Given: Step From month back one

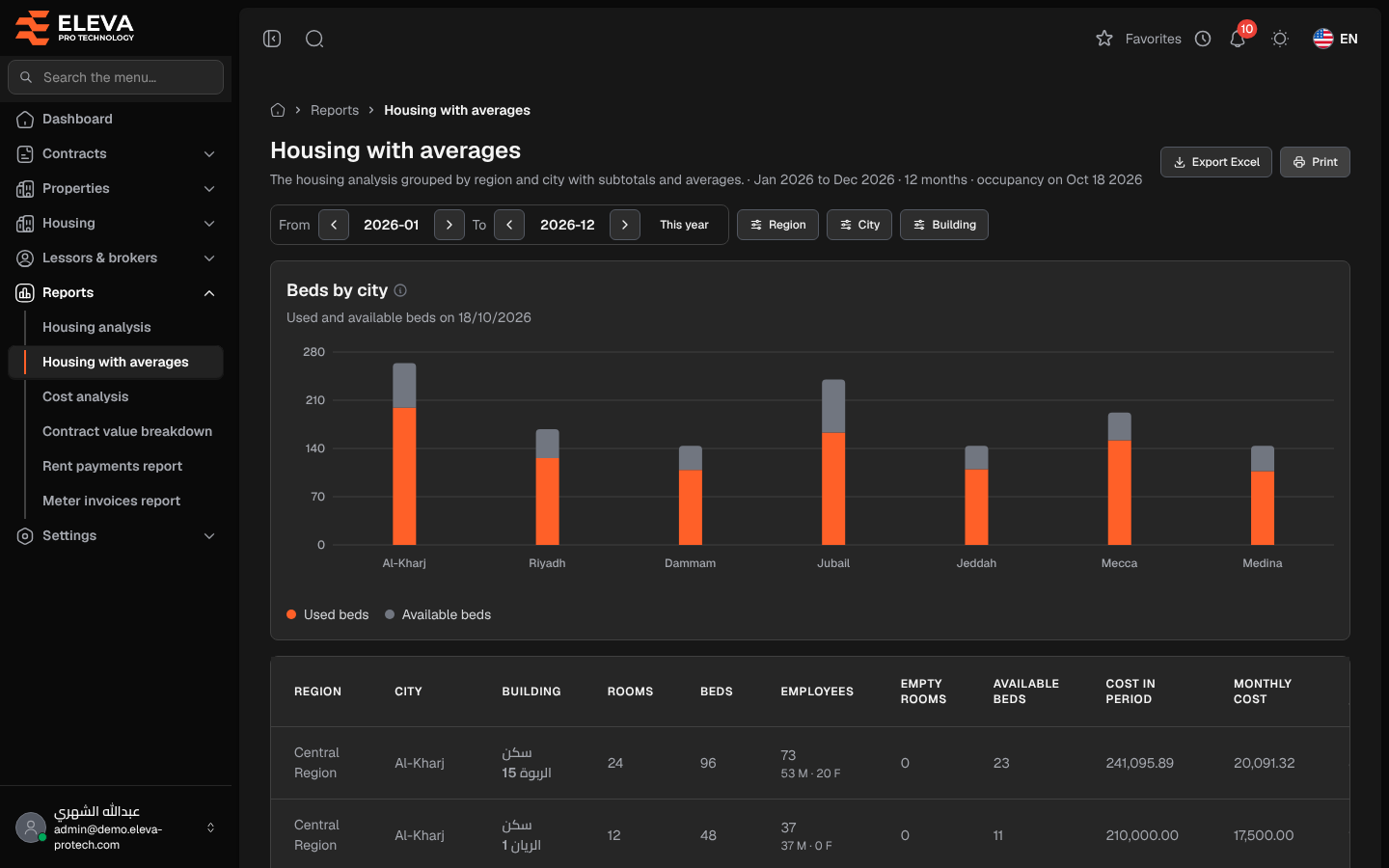Looking at the screenshot, I should pyautogui.click(x=334, y=225).
